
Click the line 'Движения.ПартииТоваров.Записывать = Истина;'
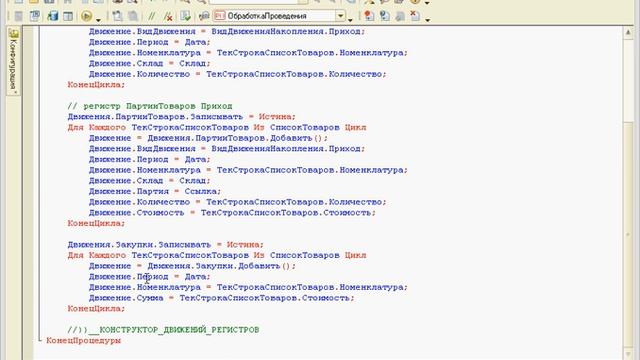point(182,117)
